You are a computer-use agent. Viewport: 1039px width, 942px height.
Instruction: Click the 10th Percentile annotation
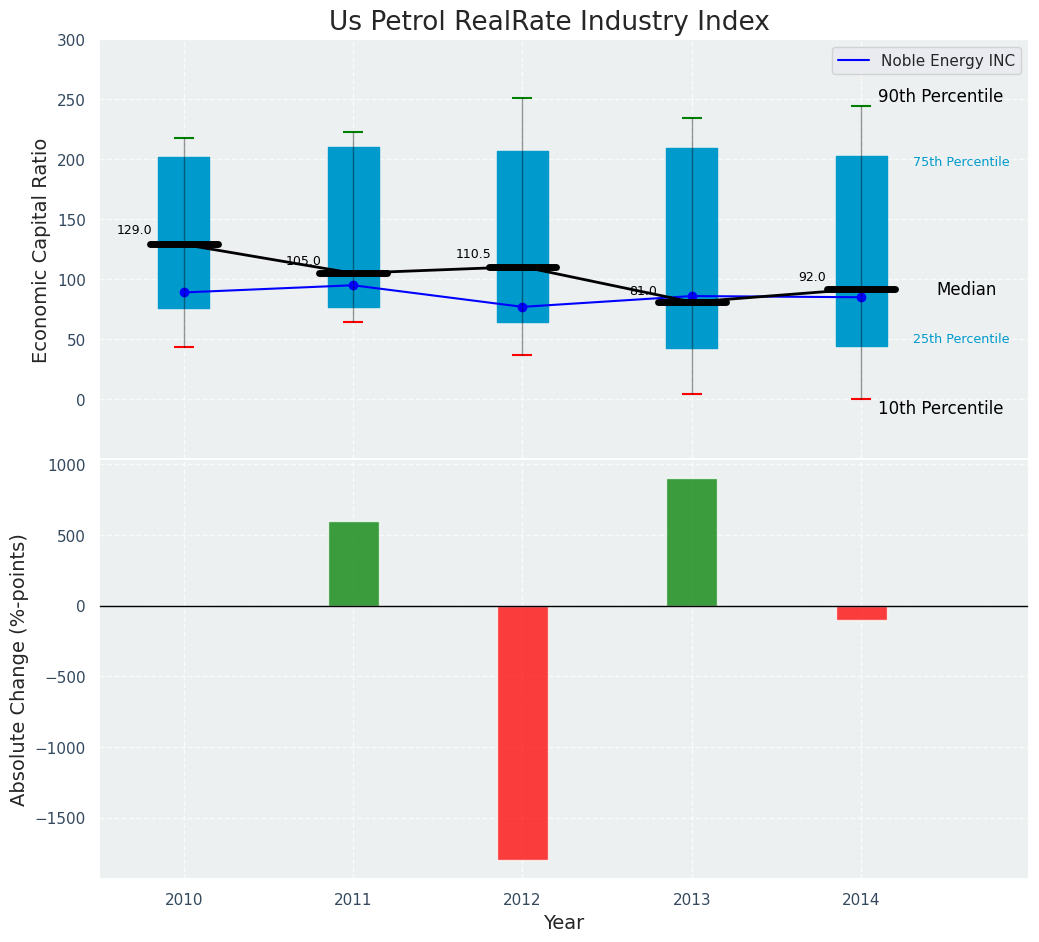pos(940,408)
